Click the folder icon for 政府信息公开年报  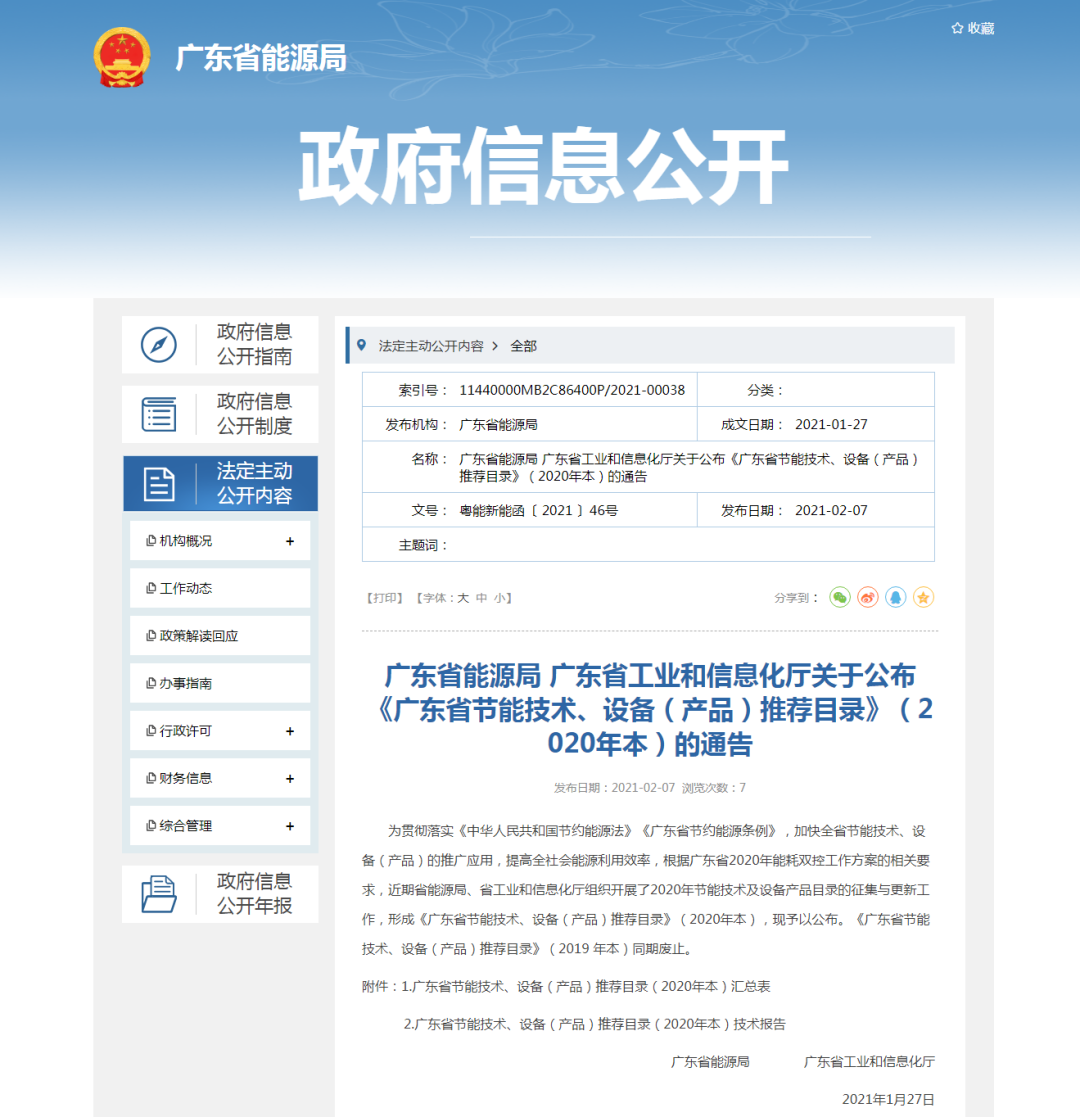coord(158,893)
